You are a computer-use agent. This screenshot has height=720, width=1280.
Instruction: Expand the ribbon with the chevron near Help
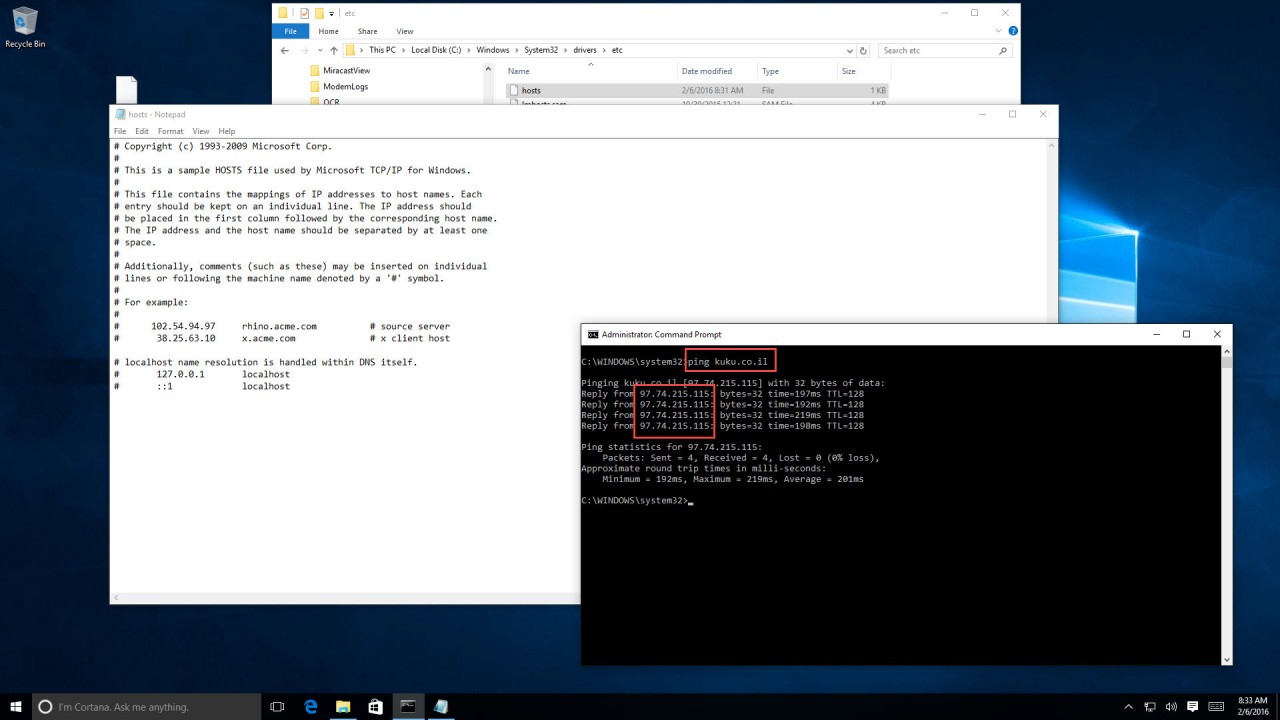(x=996, y=30)
